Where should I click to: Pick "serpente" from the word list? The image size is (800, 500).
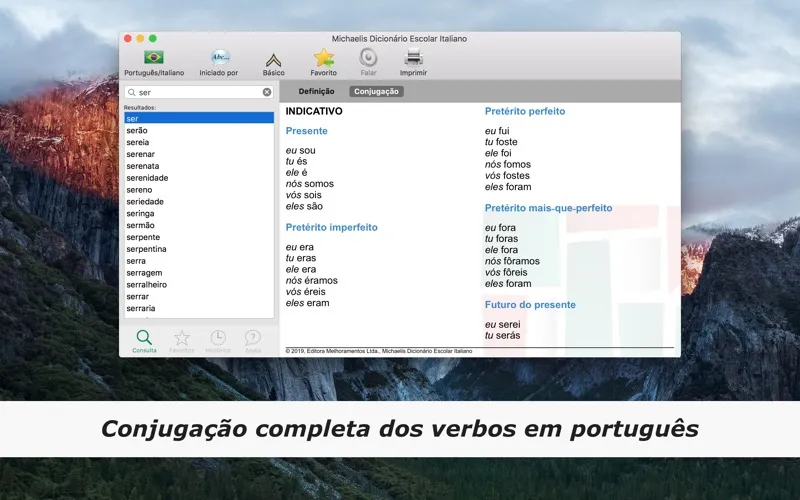point(143,237)
